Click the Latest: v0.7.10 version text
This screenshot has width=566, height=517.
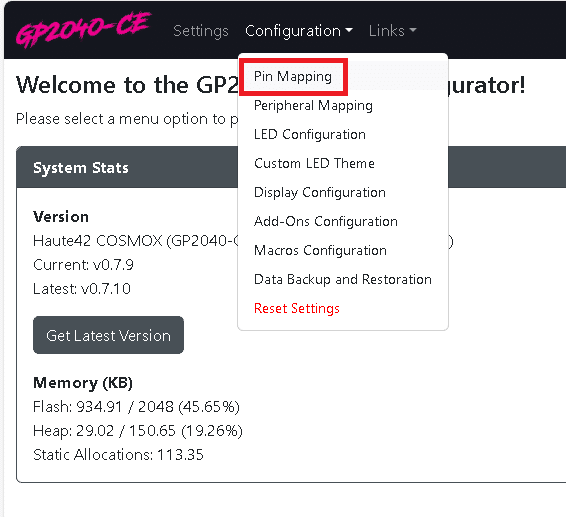point(82,289)
